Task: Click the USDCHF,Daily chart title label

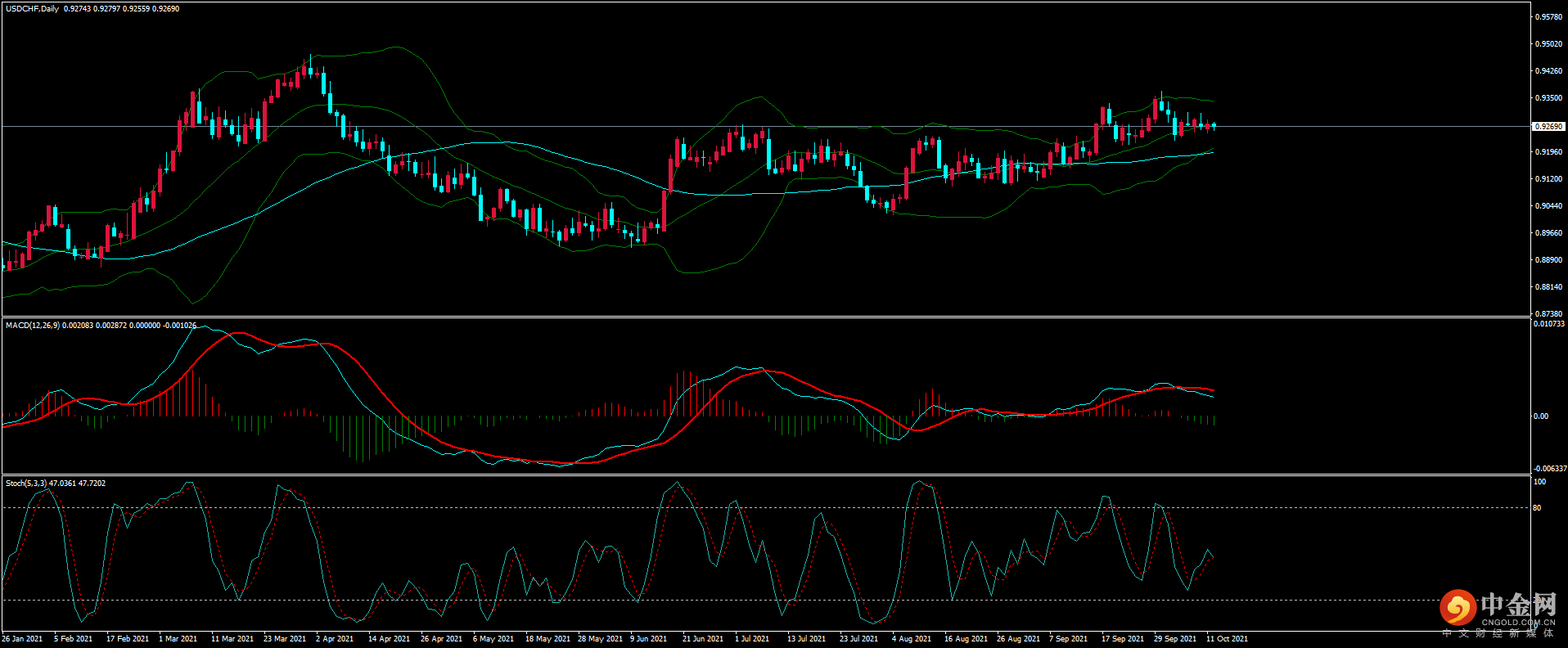Action: tap(33, 9)
